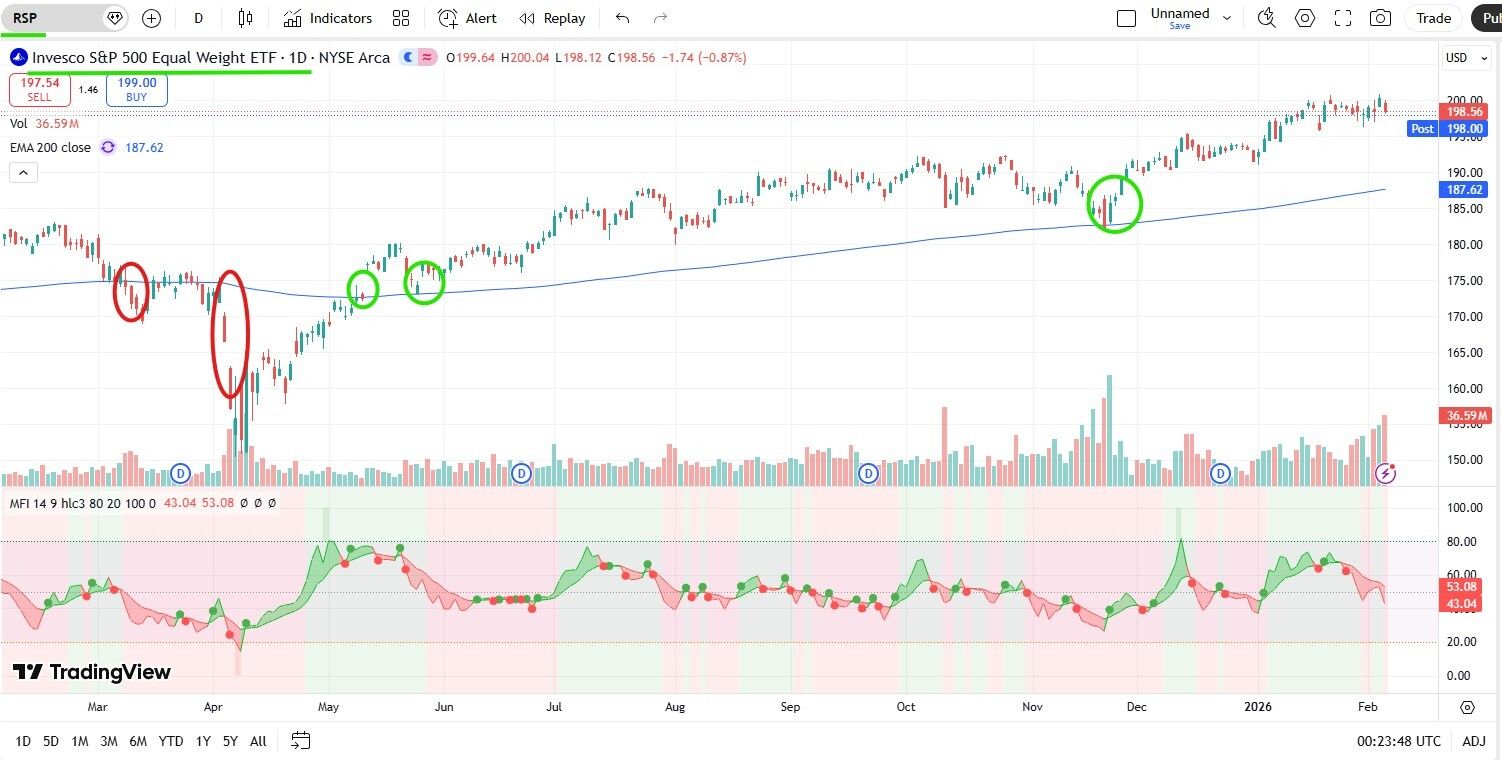Screen dimensions: 1502x760
Task: Start bar Replay mode
Action: (553, 18)
